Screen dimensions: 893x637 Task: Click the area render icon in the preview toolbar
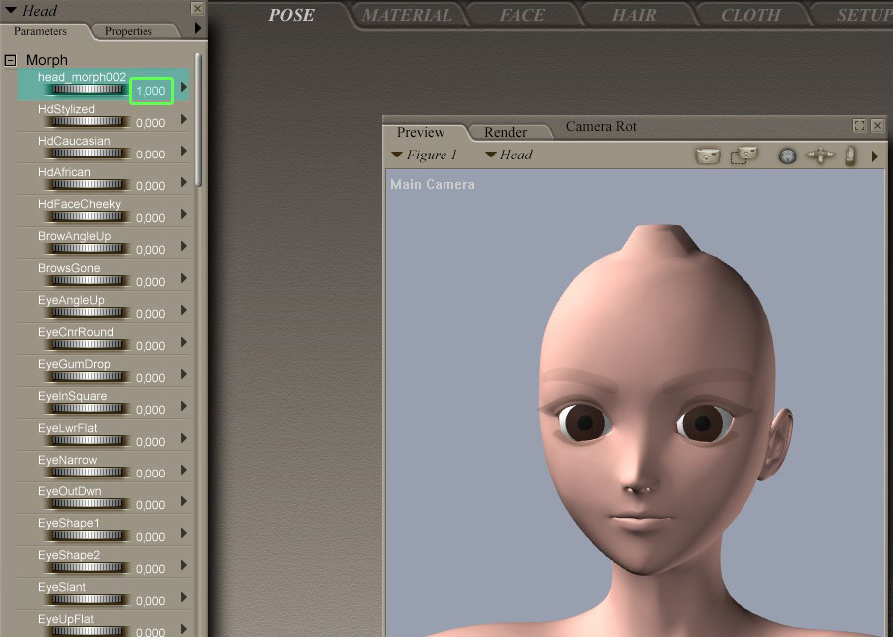(x=744, y=155)
